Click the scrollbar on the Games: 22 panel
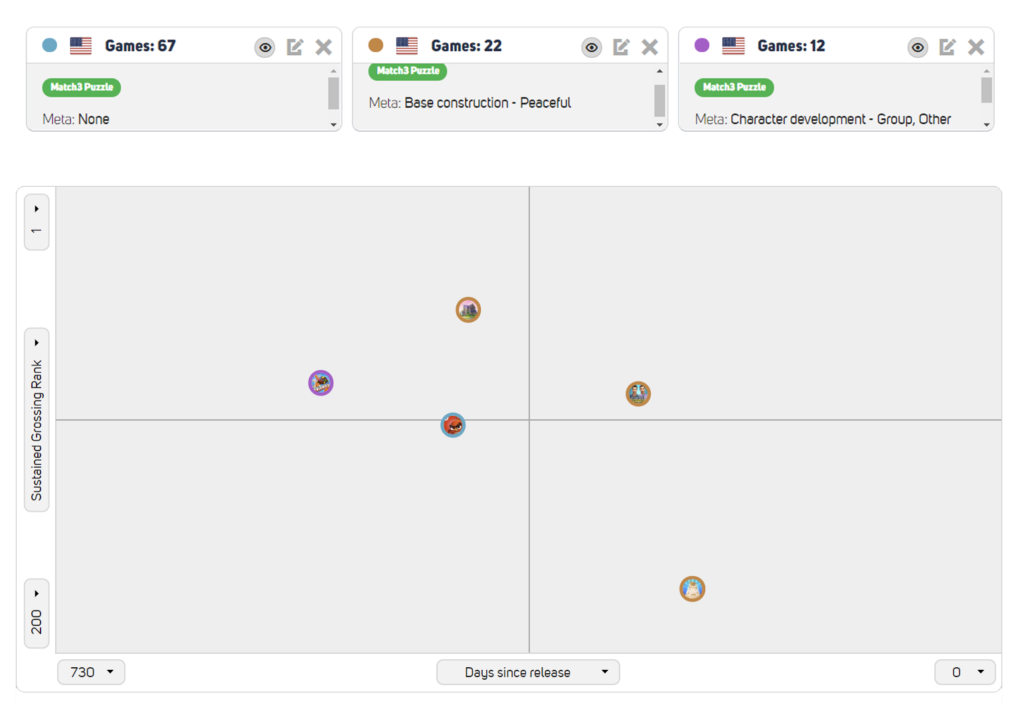The width and height of the screenshot is (1024, 715). (657, 100)
